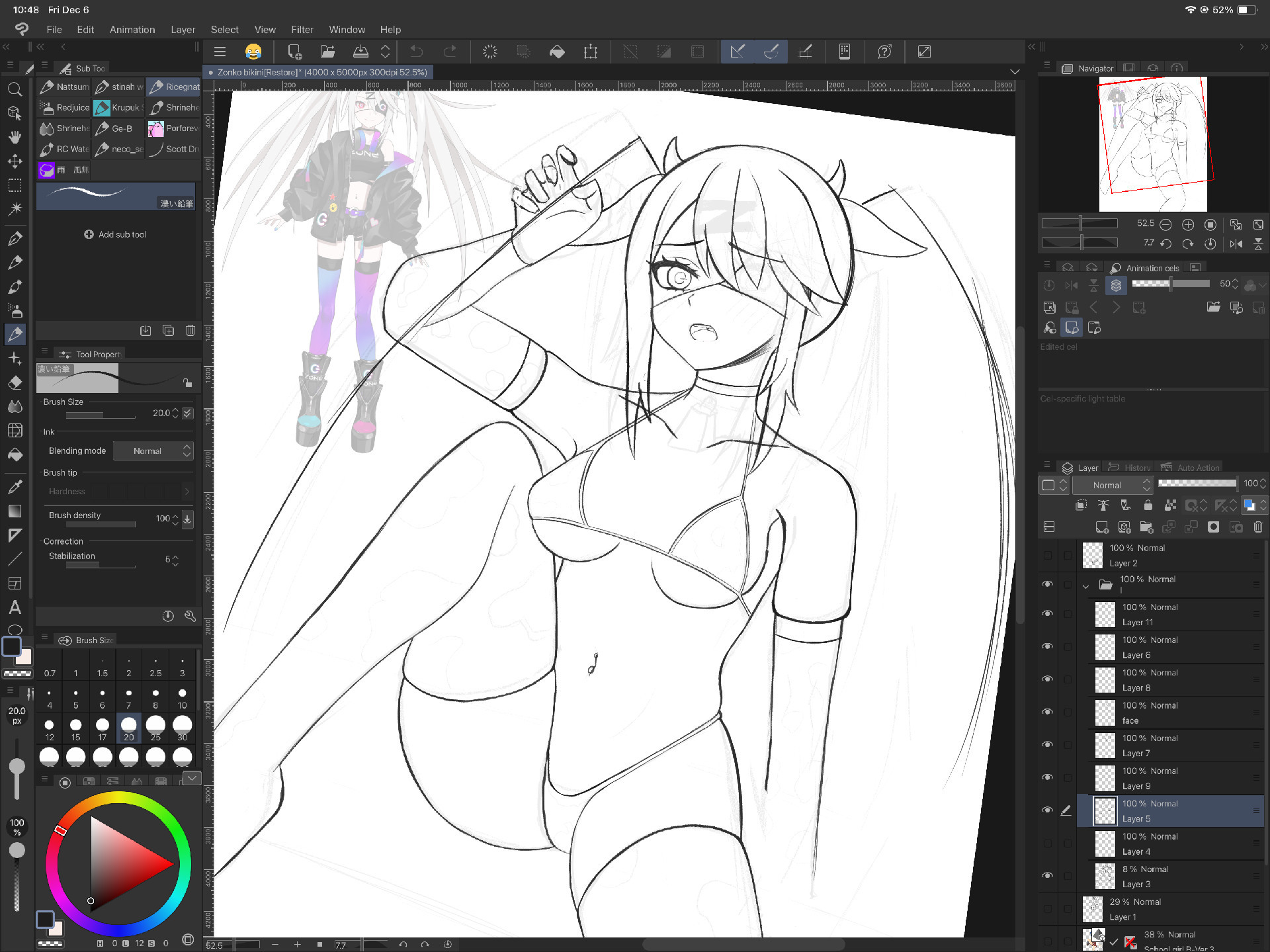Image resolution: width=1270 pixels, height=952 pixels.
Task: Select the Magnifier zoom tool
Action: (x=15, y=89)
